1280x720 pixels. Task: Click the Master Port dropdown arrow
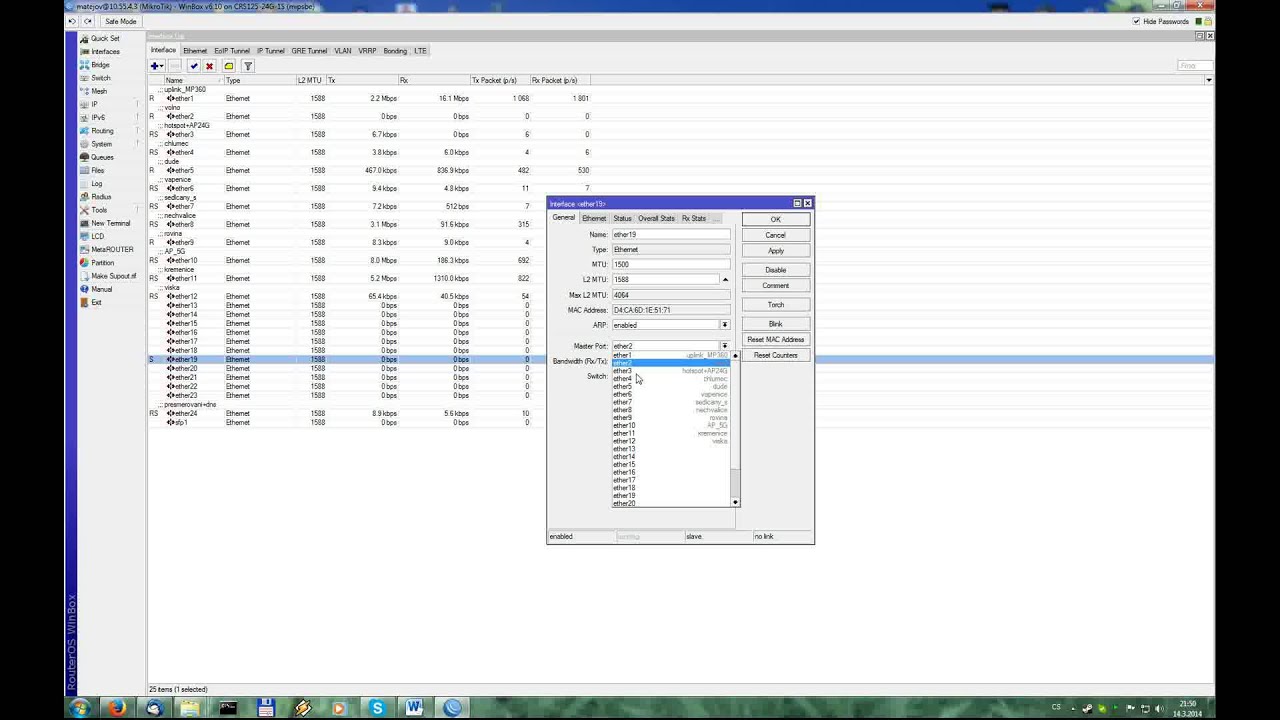tap(725, 346)
